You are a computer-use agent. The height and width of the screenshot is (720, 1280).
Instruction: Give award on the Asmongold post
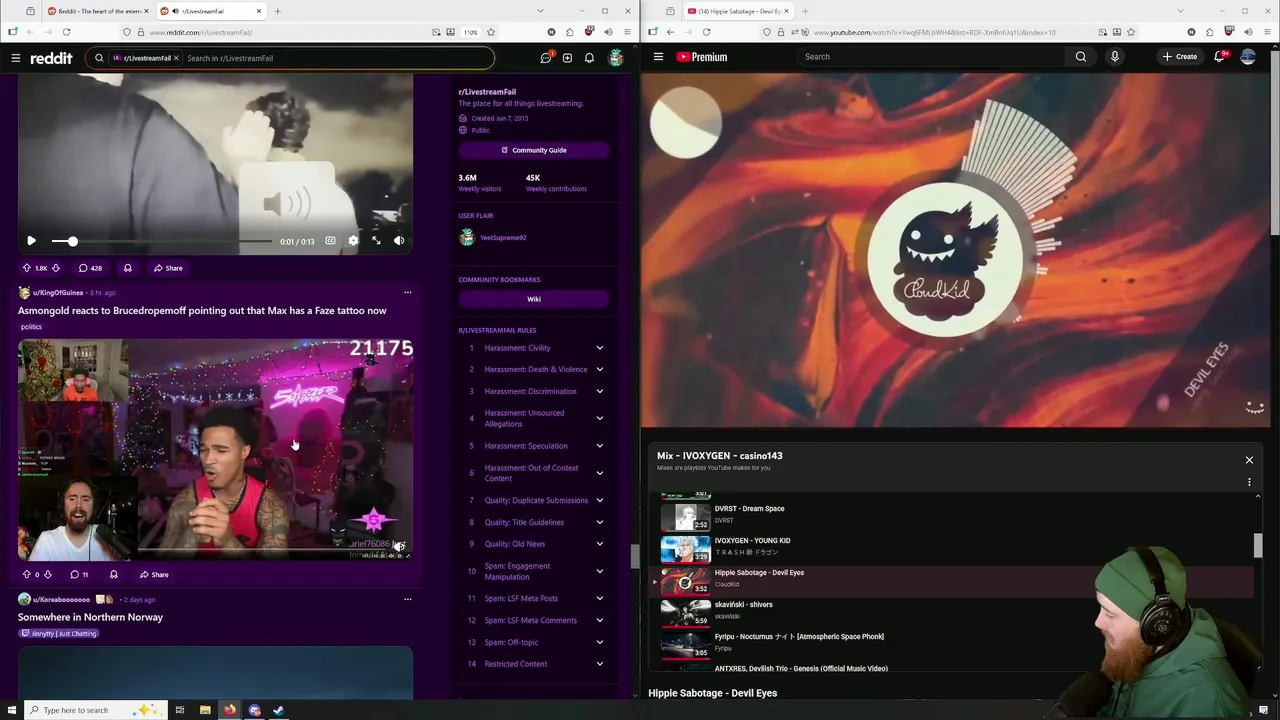point(113,575)
